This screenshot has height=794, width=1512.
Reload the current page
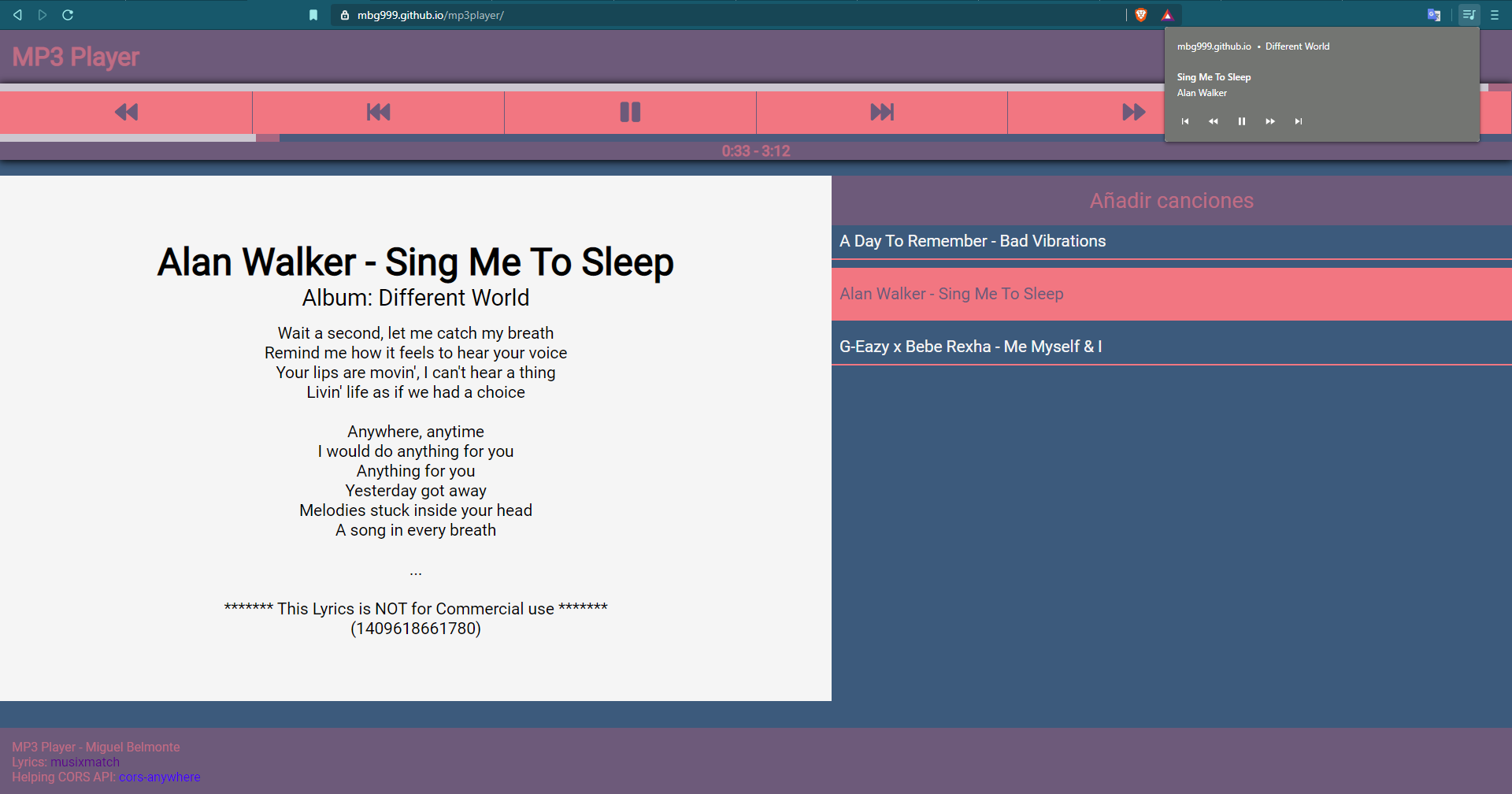click(x=68, y=15)
